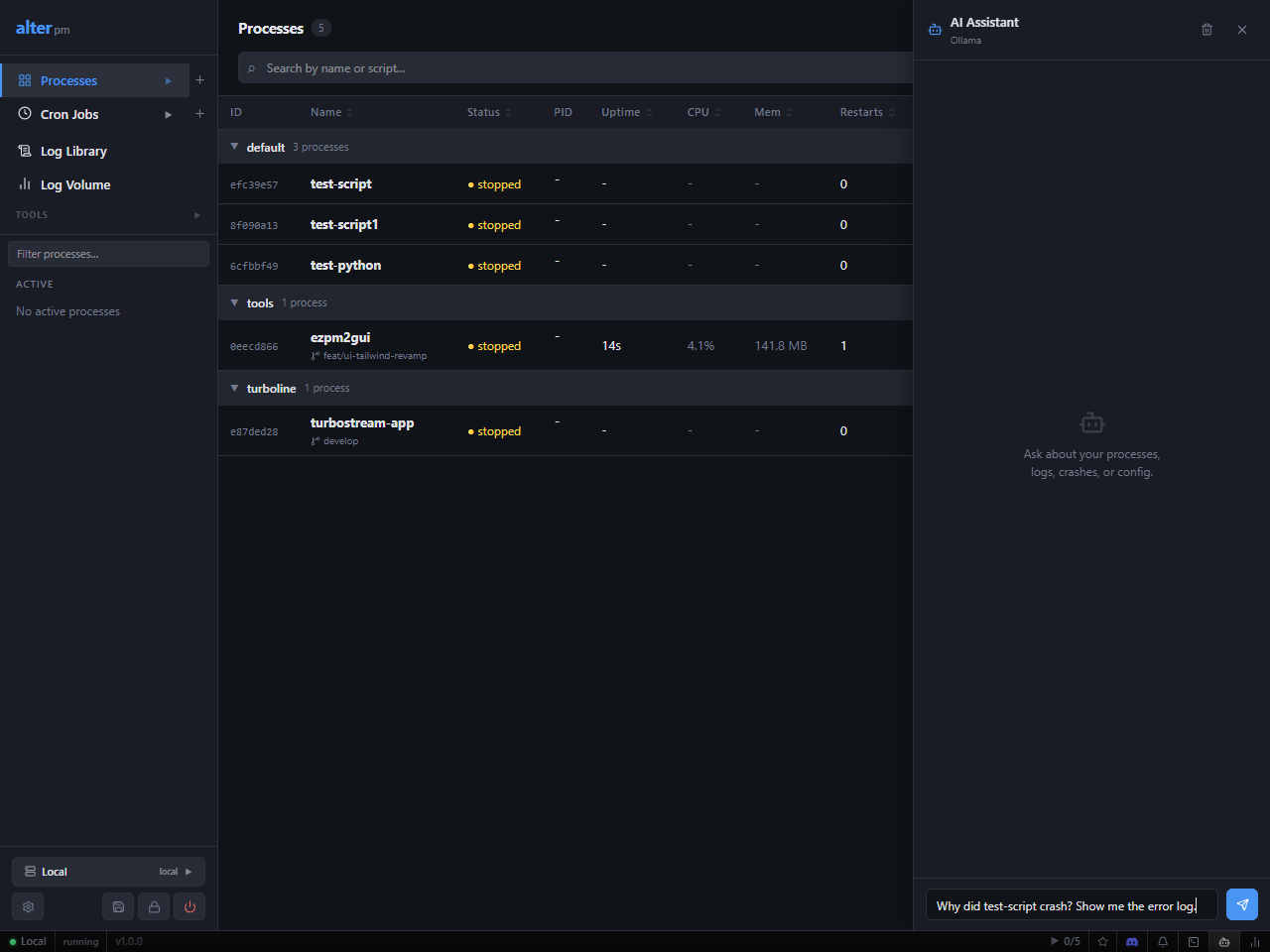Open the Local server selector dropdown
The image size is (1270, 952).
pyautogui.click(x=108, y=872)
